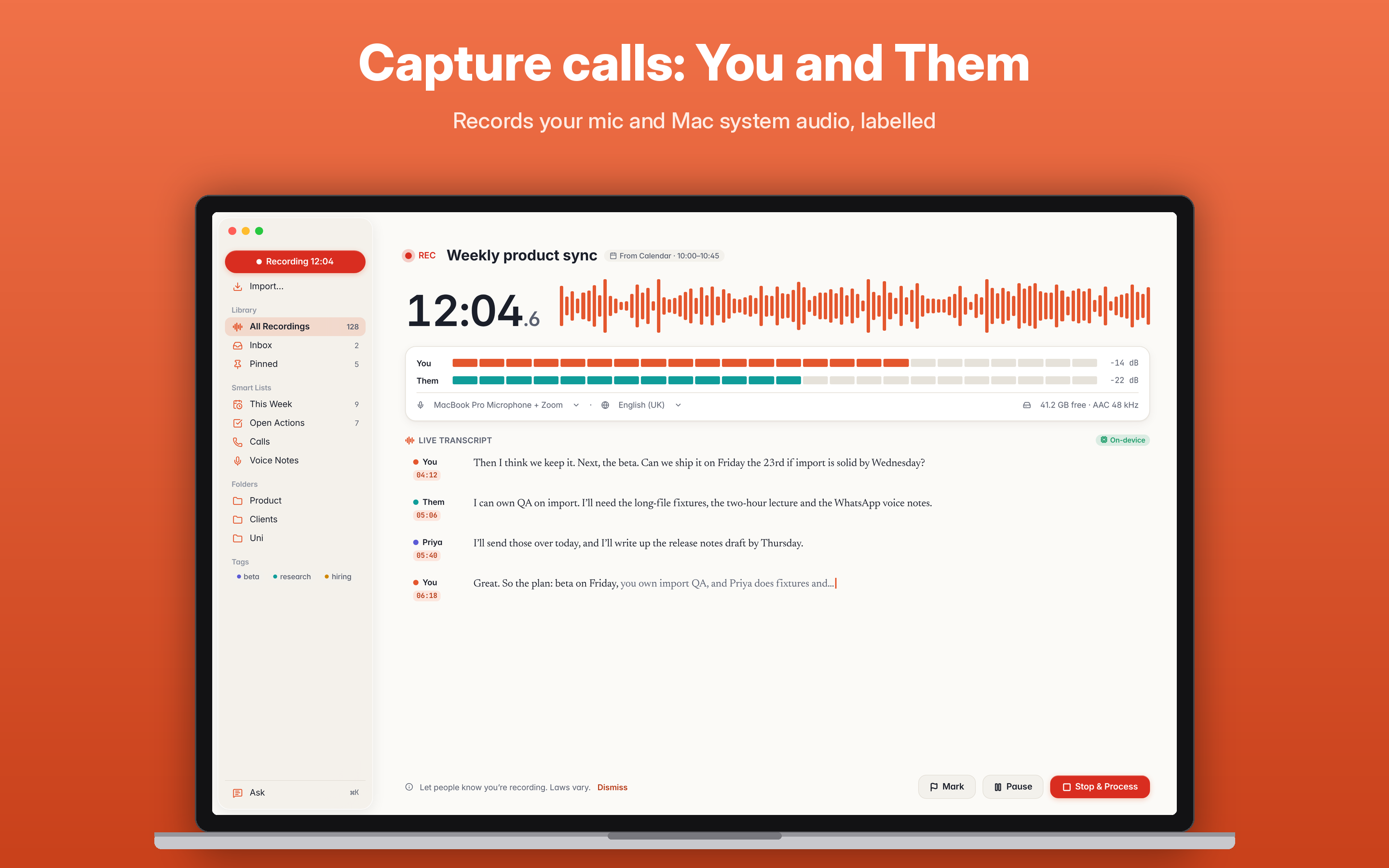Select the research tag
Screen dimensions: 1389x868
[x=292, y=577]
